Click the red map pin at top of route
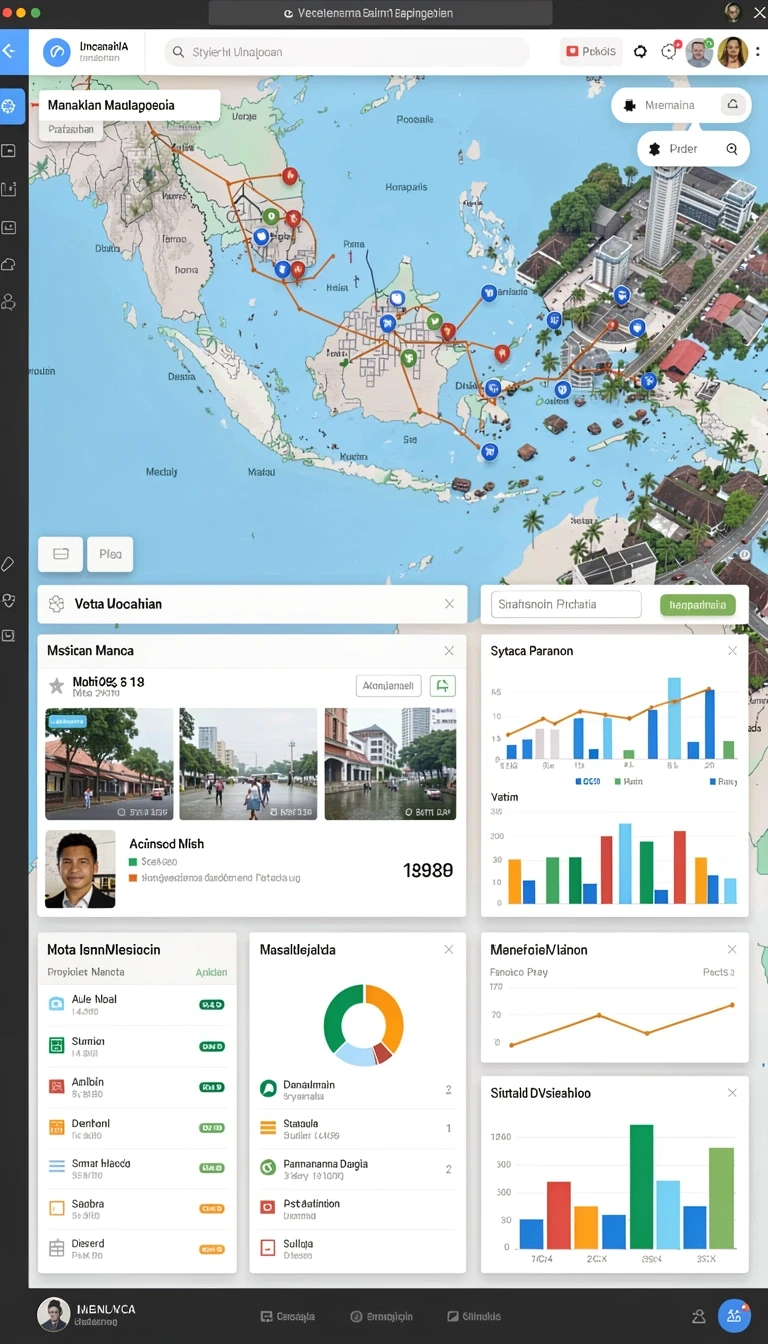 [x=290, y=177]
